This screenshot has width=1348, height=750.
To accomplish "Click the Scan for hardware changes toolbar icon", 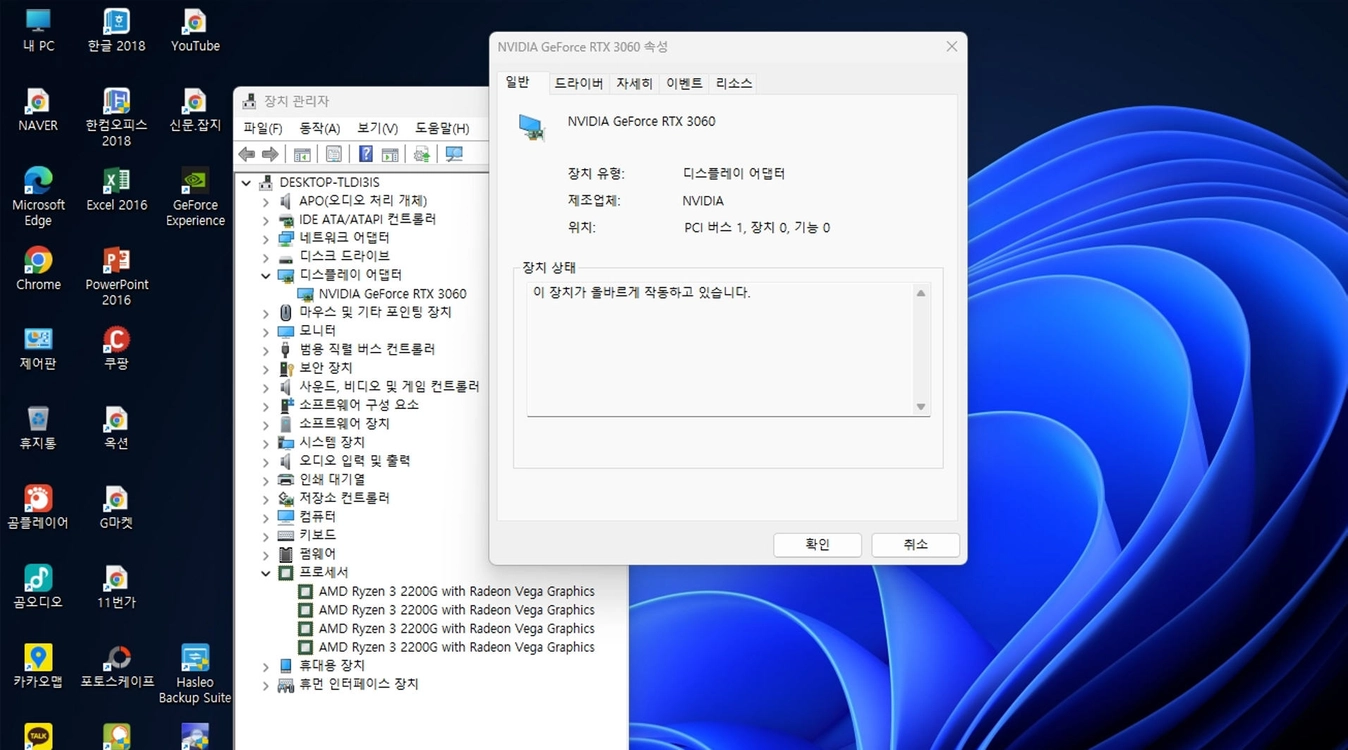I will point(454,154).
